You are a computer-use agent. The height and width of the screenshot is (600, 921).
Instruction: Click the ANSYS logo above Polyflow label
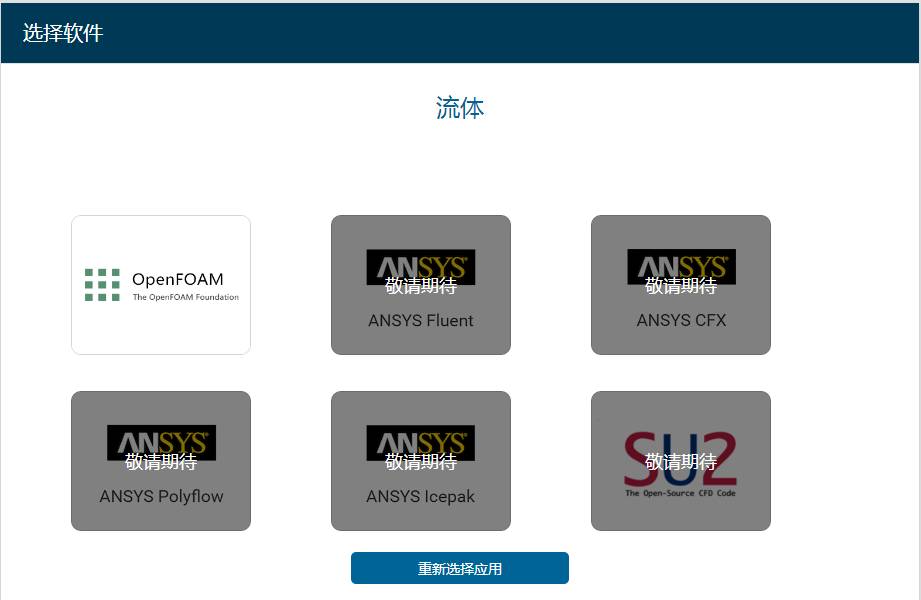click(x=162, y=443)
